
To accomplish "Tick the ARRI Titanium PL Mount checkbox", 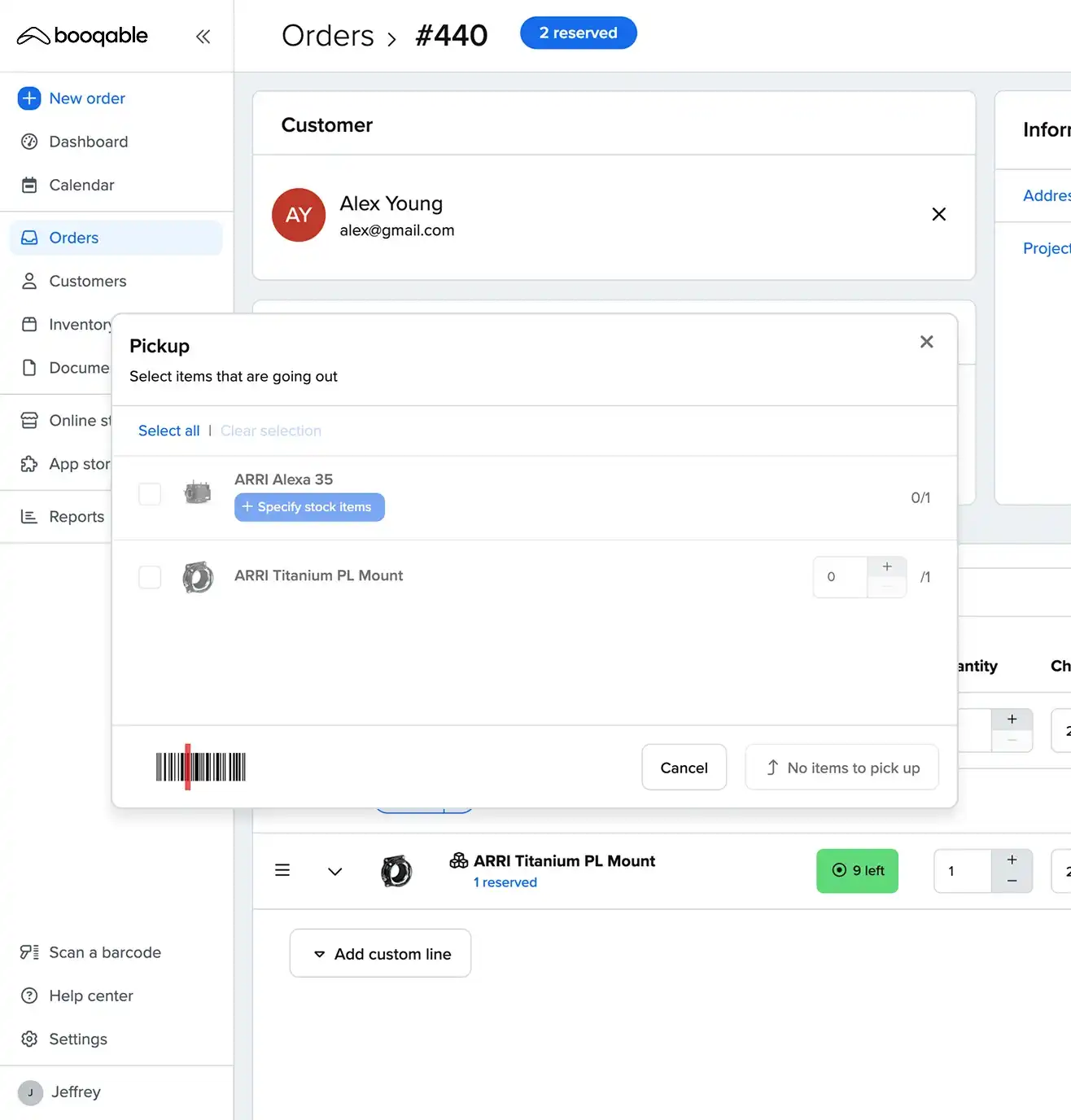I will 150,577.
